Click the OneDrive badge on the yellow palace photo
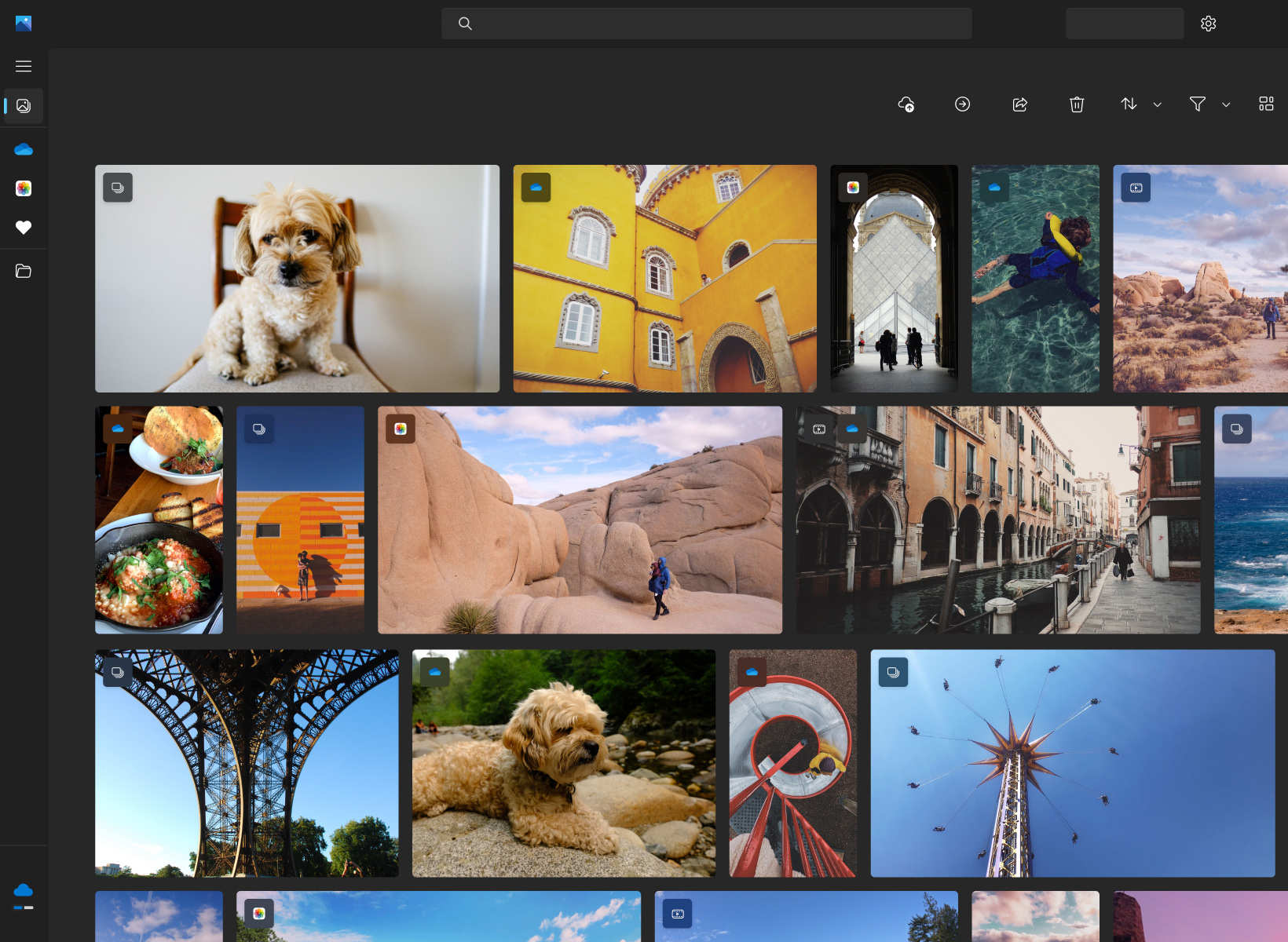 (536, 188)
